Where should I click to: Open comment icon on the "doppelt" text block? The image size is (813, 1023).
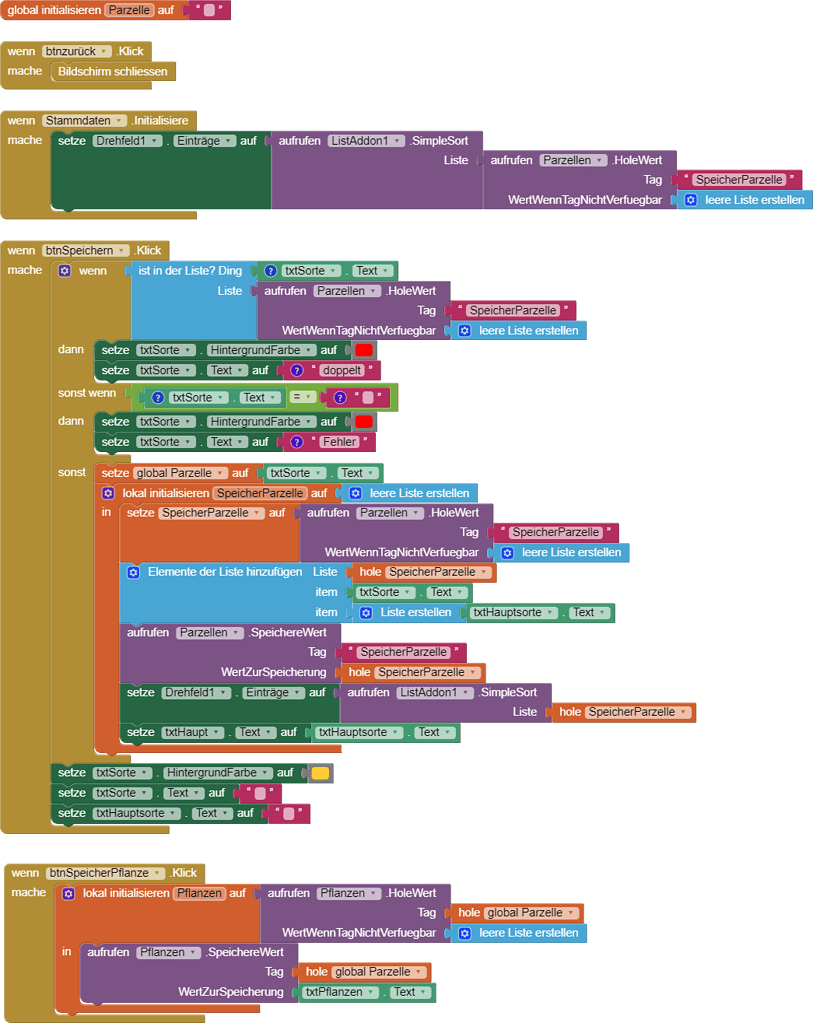(294, 370)
